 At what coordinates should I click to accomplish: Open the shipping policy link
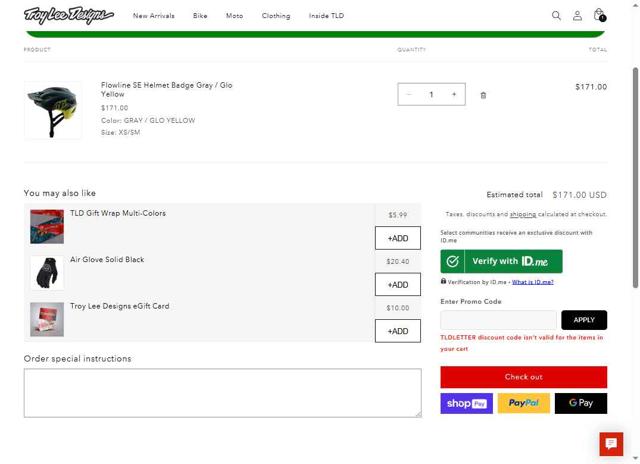click(x=522, y=214)
